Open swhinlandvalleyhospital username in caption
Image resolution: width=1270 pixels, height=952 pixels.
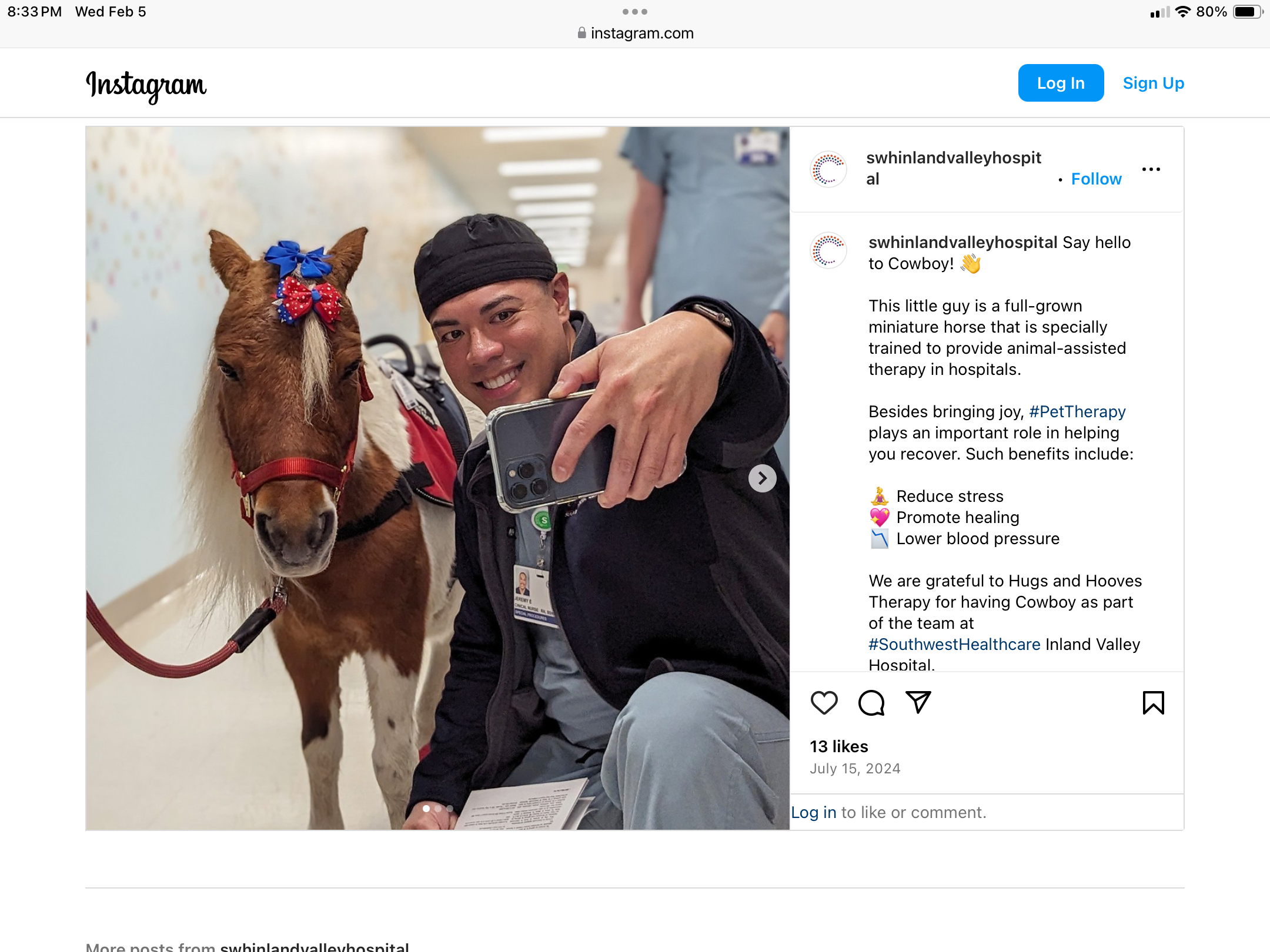point(962,242)
